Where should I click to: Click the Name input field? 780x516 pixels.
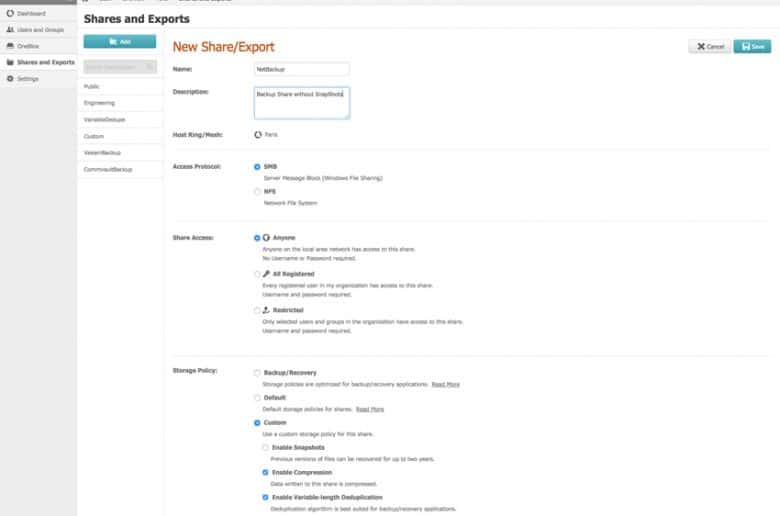tap(301, 69)
